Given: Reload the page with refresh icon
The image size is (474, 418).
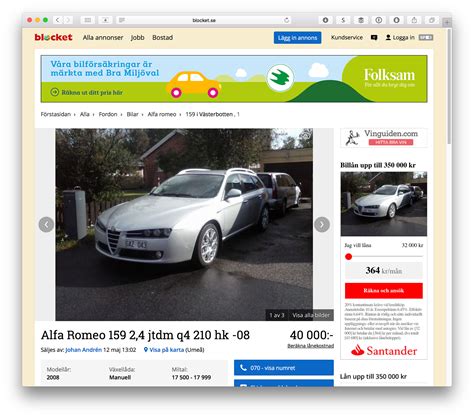Looking at the screenshot, I should pos(286,20).
